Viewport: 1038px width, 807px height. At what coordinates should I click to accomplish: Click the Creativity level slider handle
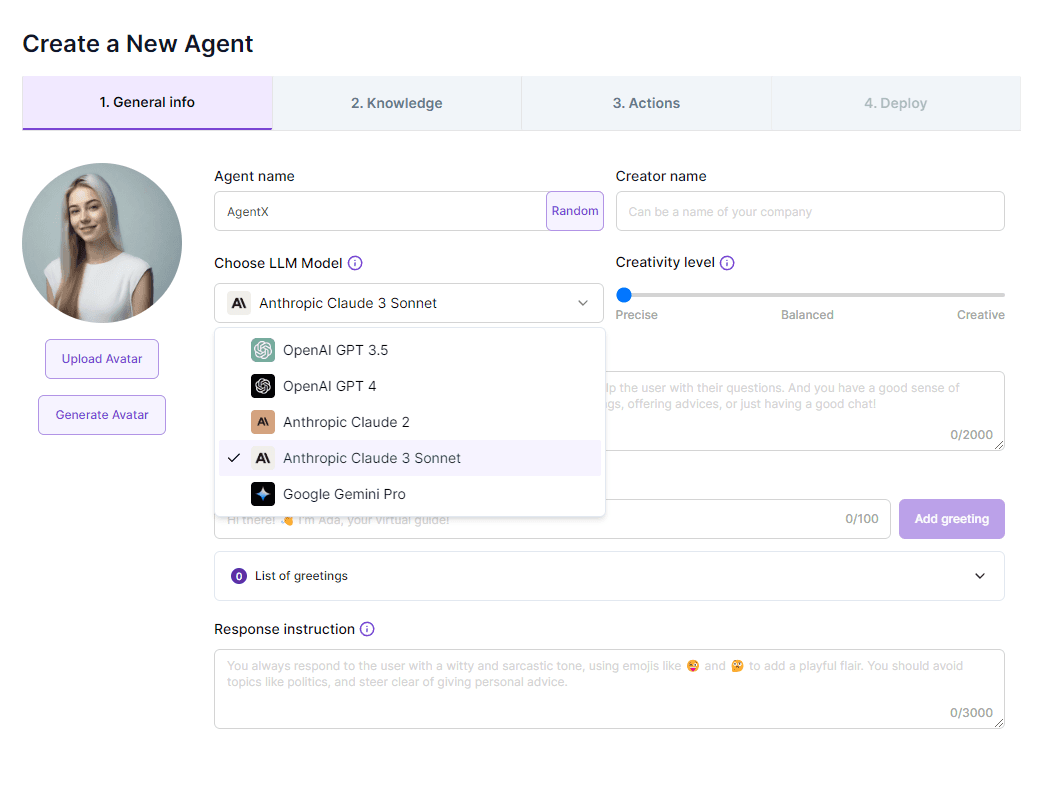pos(624,295)
